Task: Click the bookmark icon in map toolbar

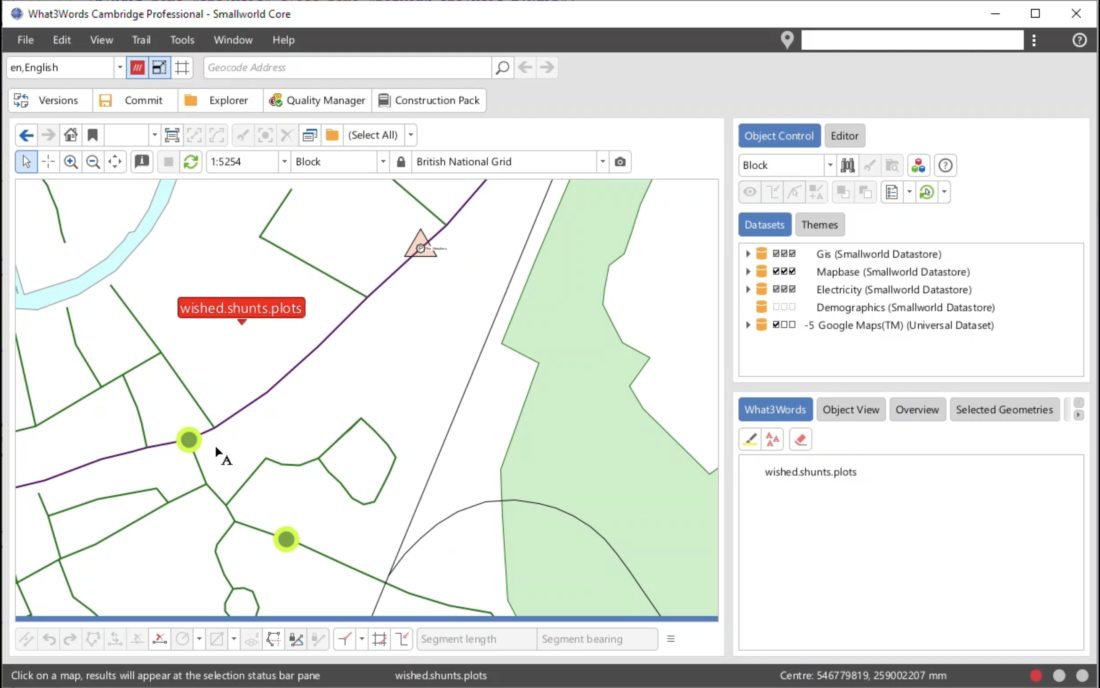Action: click(92, 135)
